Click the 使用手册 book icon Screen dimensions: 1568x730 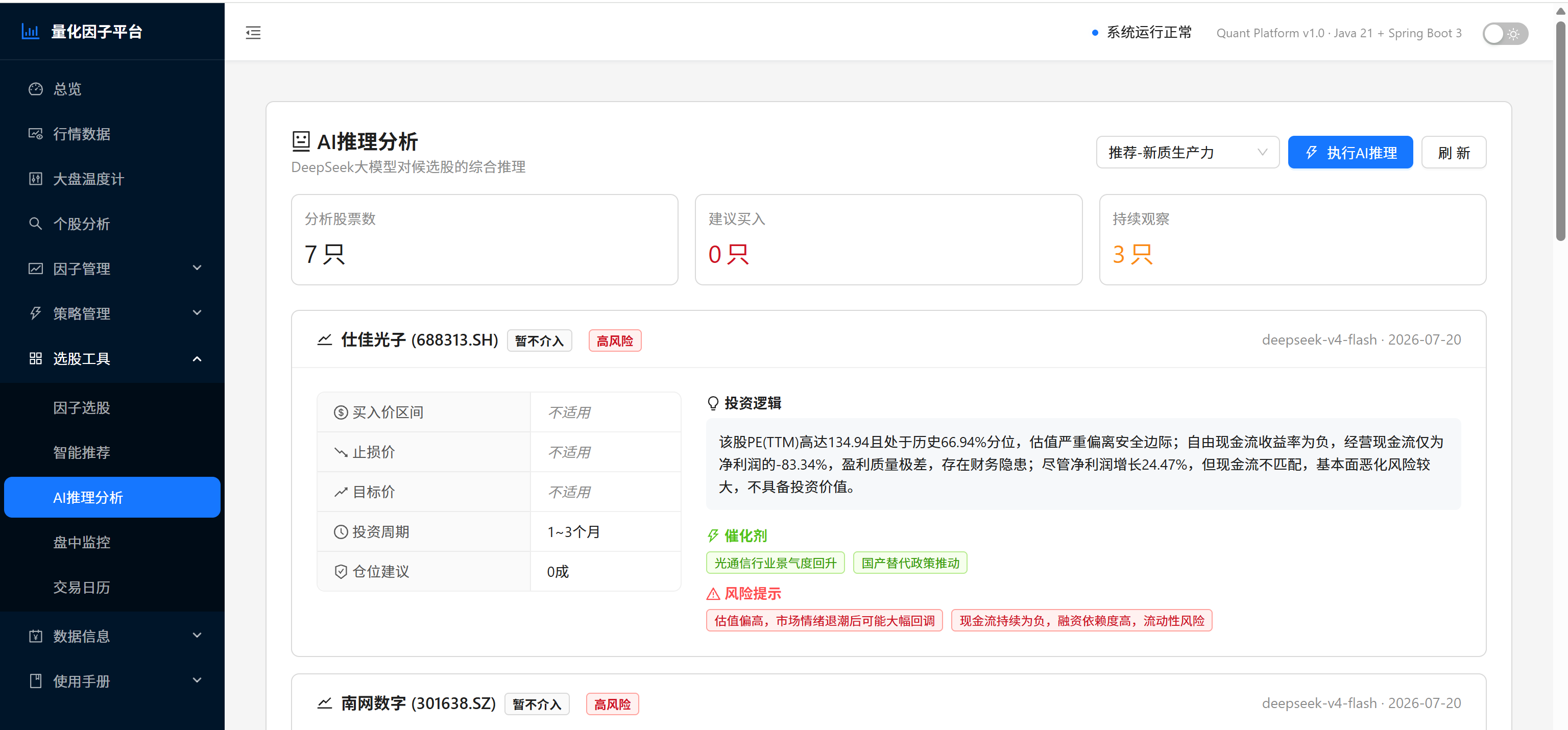(36, 682)
